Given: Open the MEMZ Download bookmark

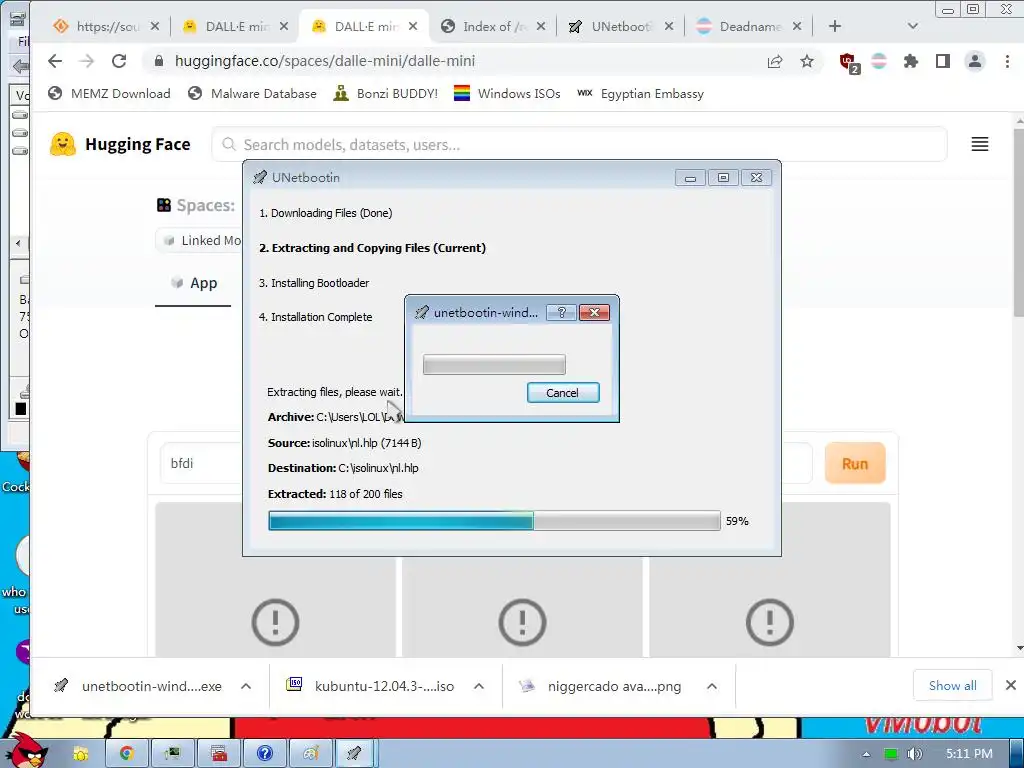Looking at the screenshot, I should pyautogui.click(x=109, y=93).
